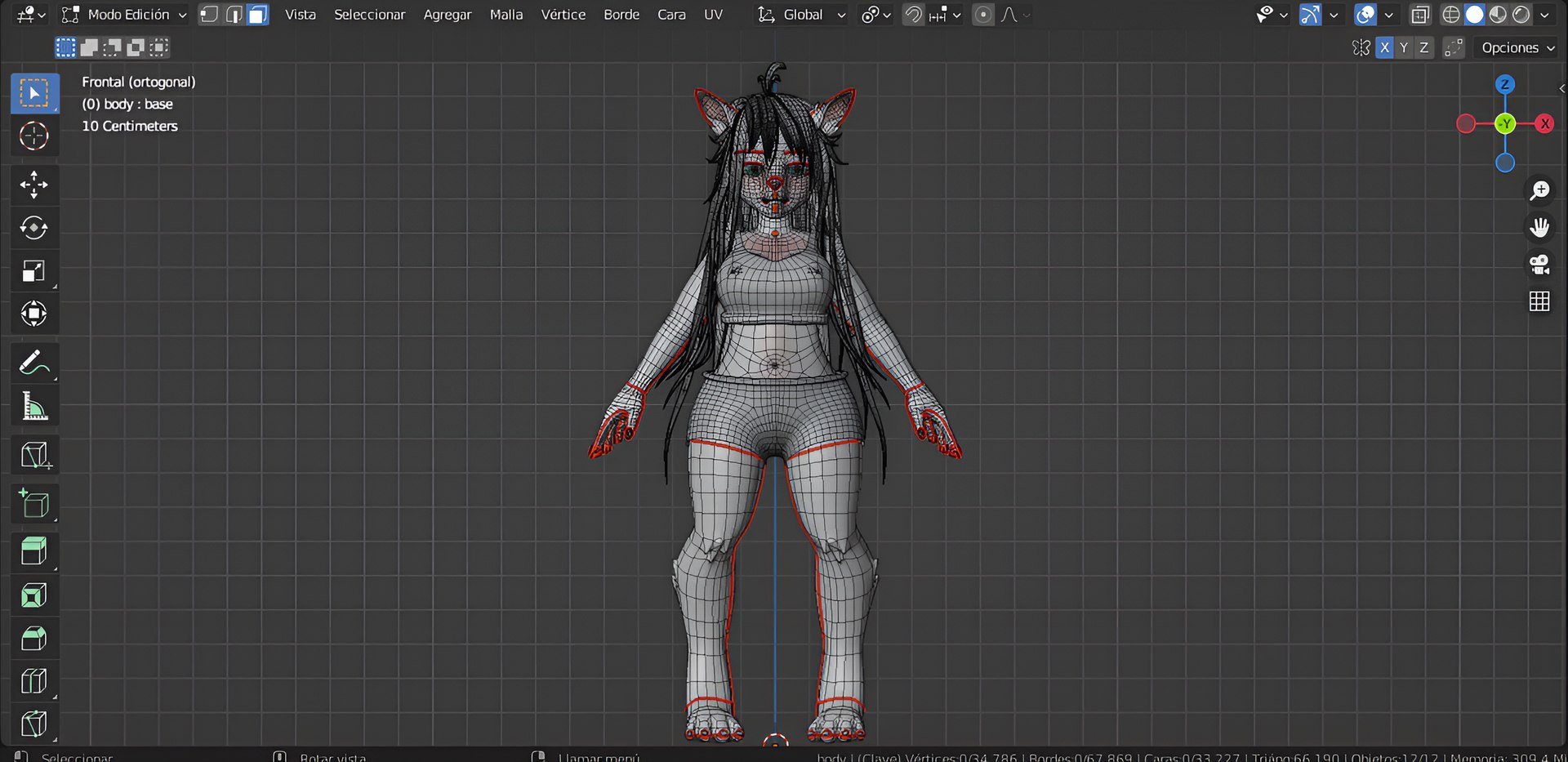Set selection mode to new selection
Viewport: 1568px width, 762px height.
click(x=65, y=47)
